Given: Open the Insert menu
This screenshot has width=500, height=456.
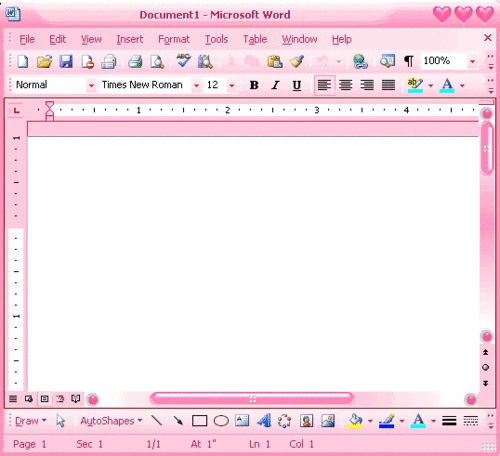Looking at the screenshot, I should pos(130,39).
